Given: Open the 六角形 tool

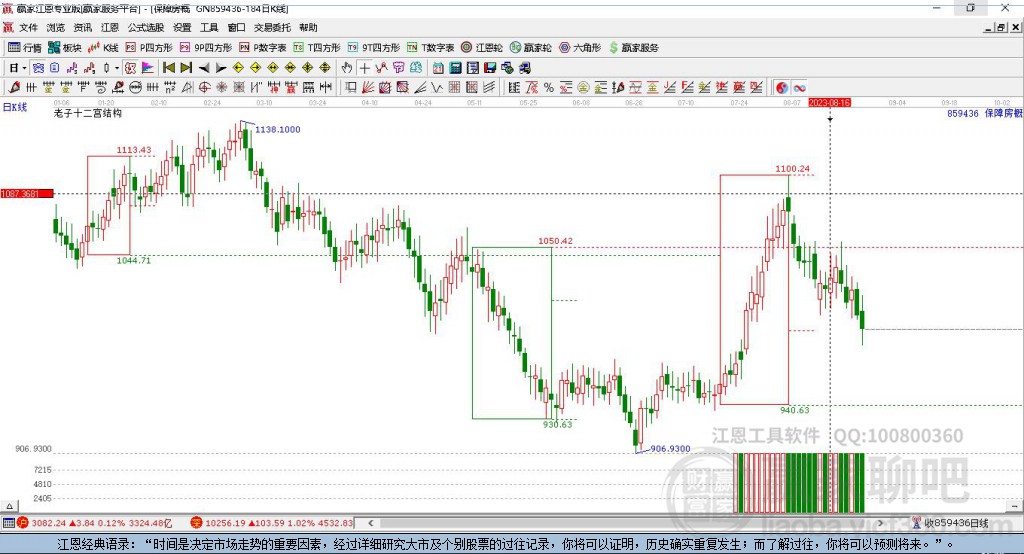Looking at the screenshot, I should point(580,48).
